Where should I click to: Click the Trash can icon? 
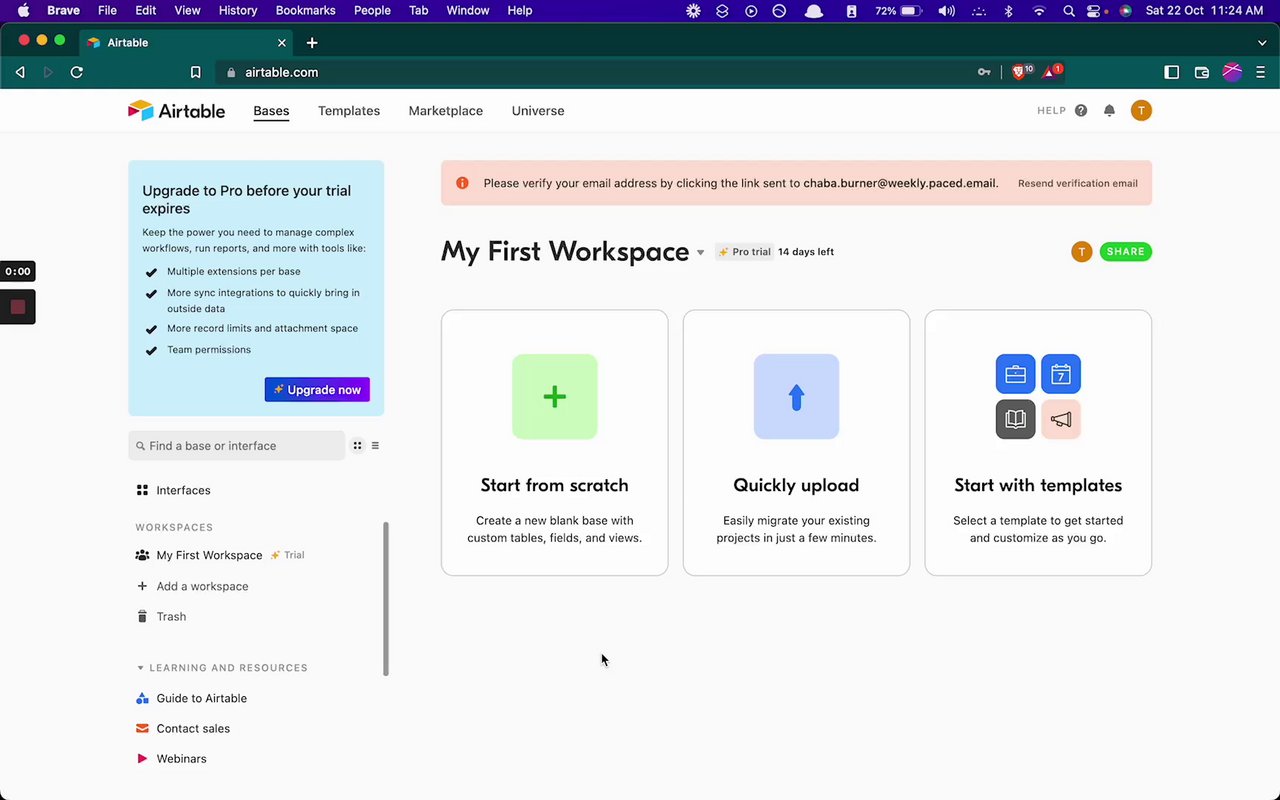142,616
